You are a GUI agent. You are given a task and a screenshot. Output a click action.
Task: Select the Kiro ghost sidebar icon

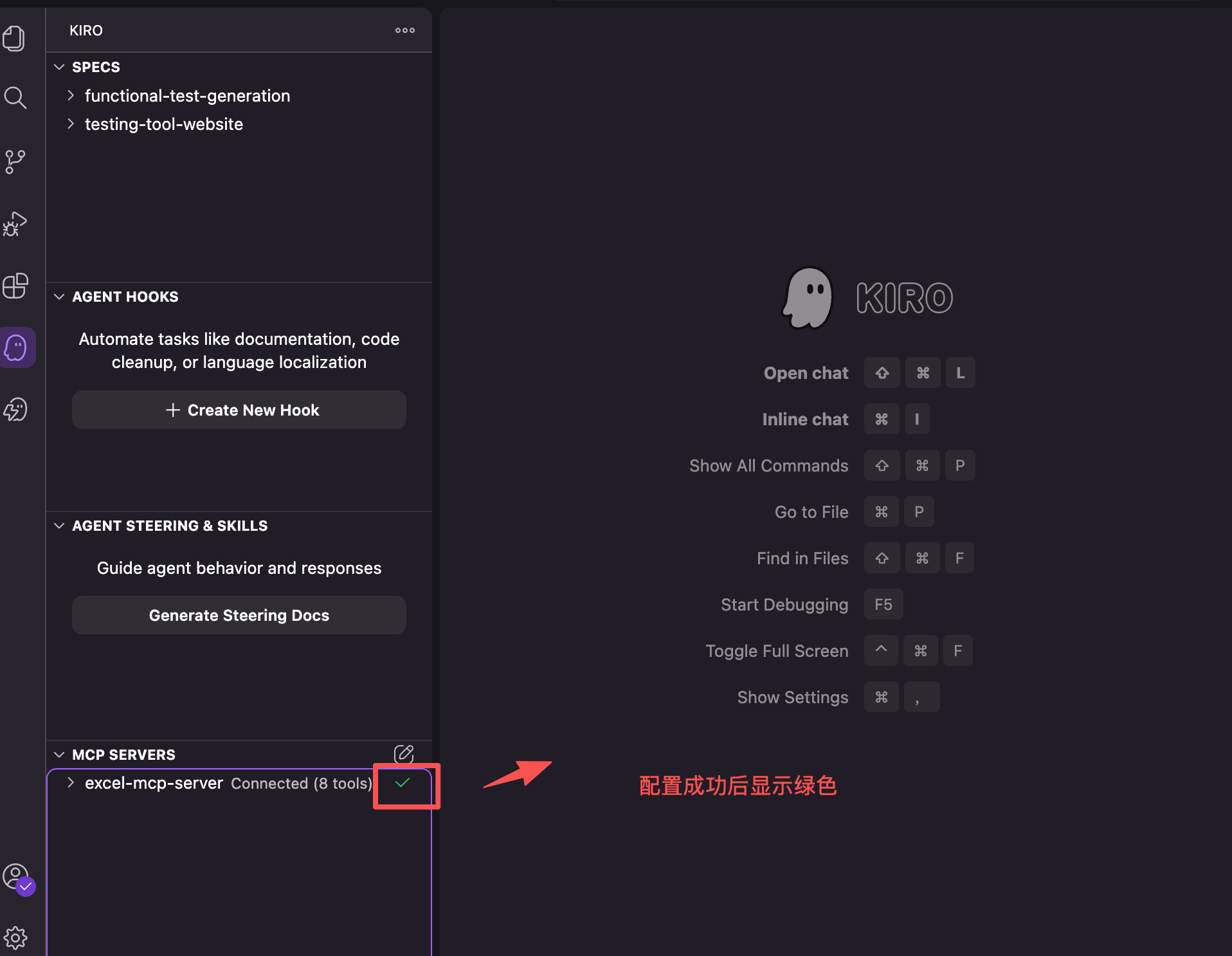(17, 347)
